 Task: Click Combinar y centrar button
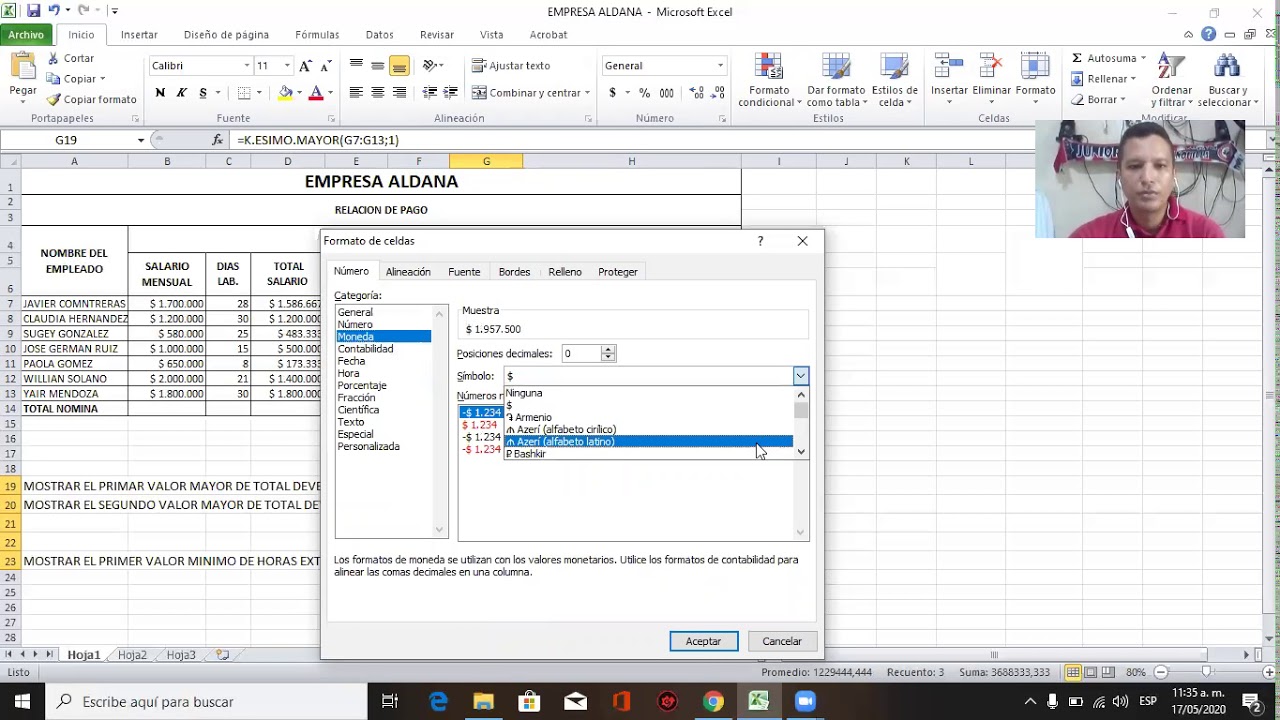click(x=527, y=93)
